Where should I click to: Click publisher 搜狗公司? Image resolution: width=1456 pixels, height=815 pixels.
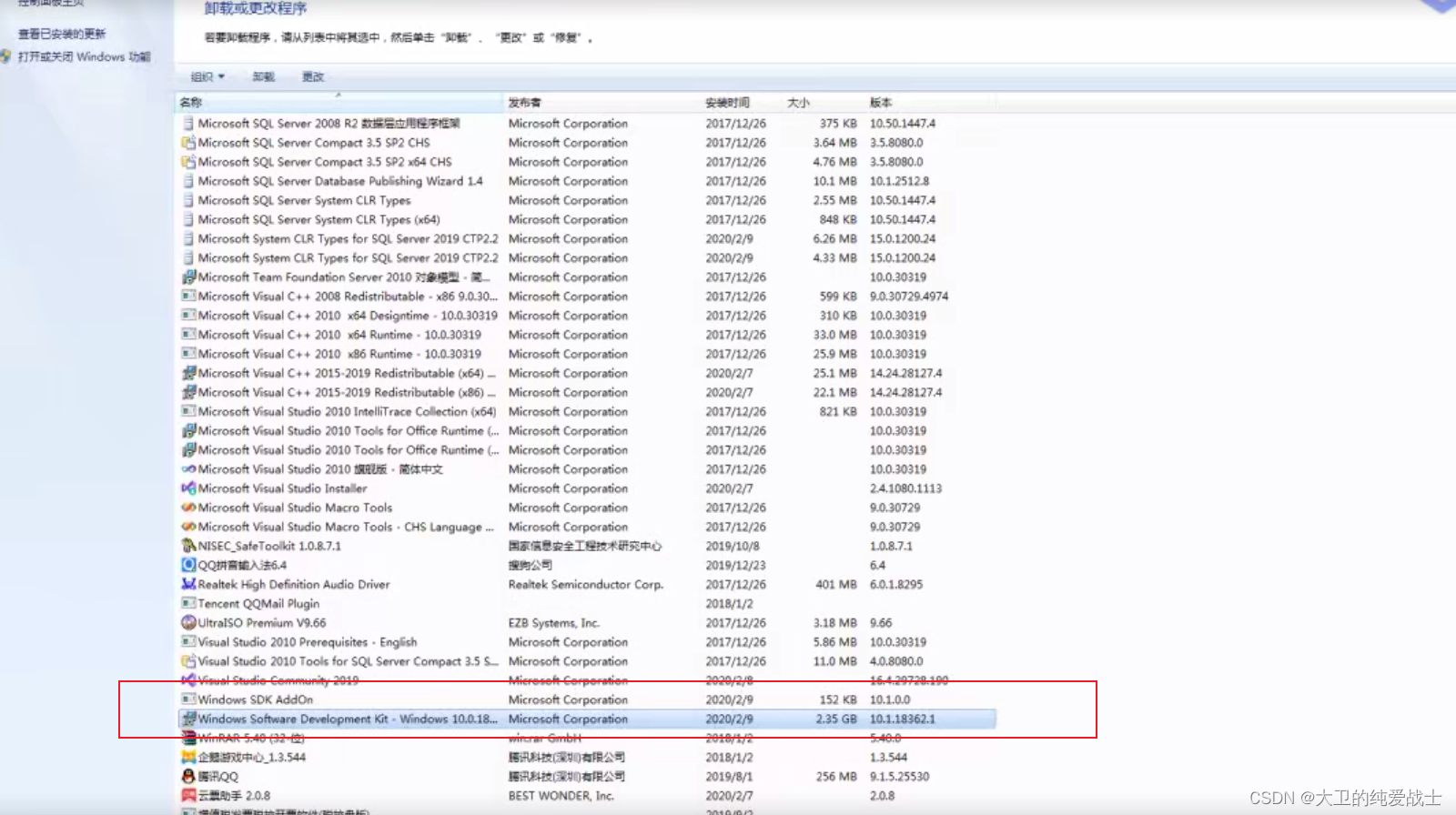(x=530, y=566)
